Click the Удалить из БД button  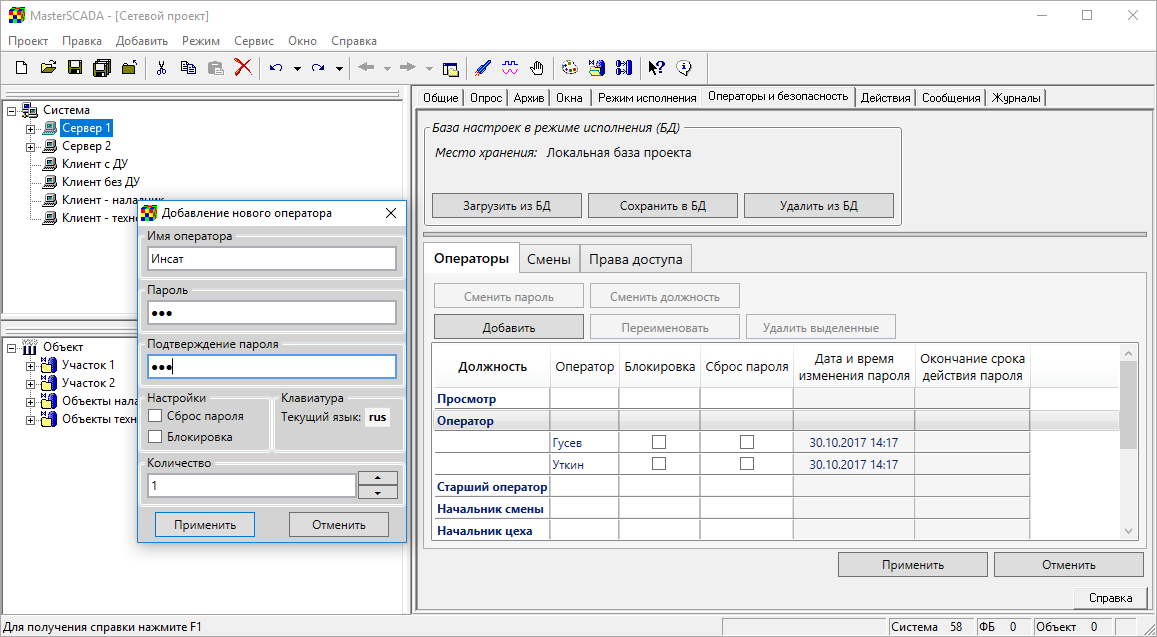pyautogui.click(x=819, y=205)
